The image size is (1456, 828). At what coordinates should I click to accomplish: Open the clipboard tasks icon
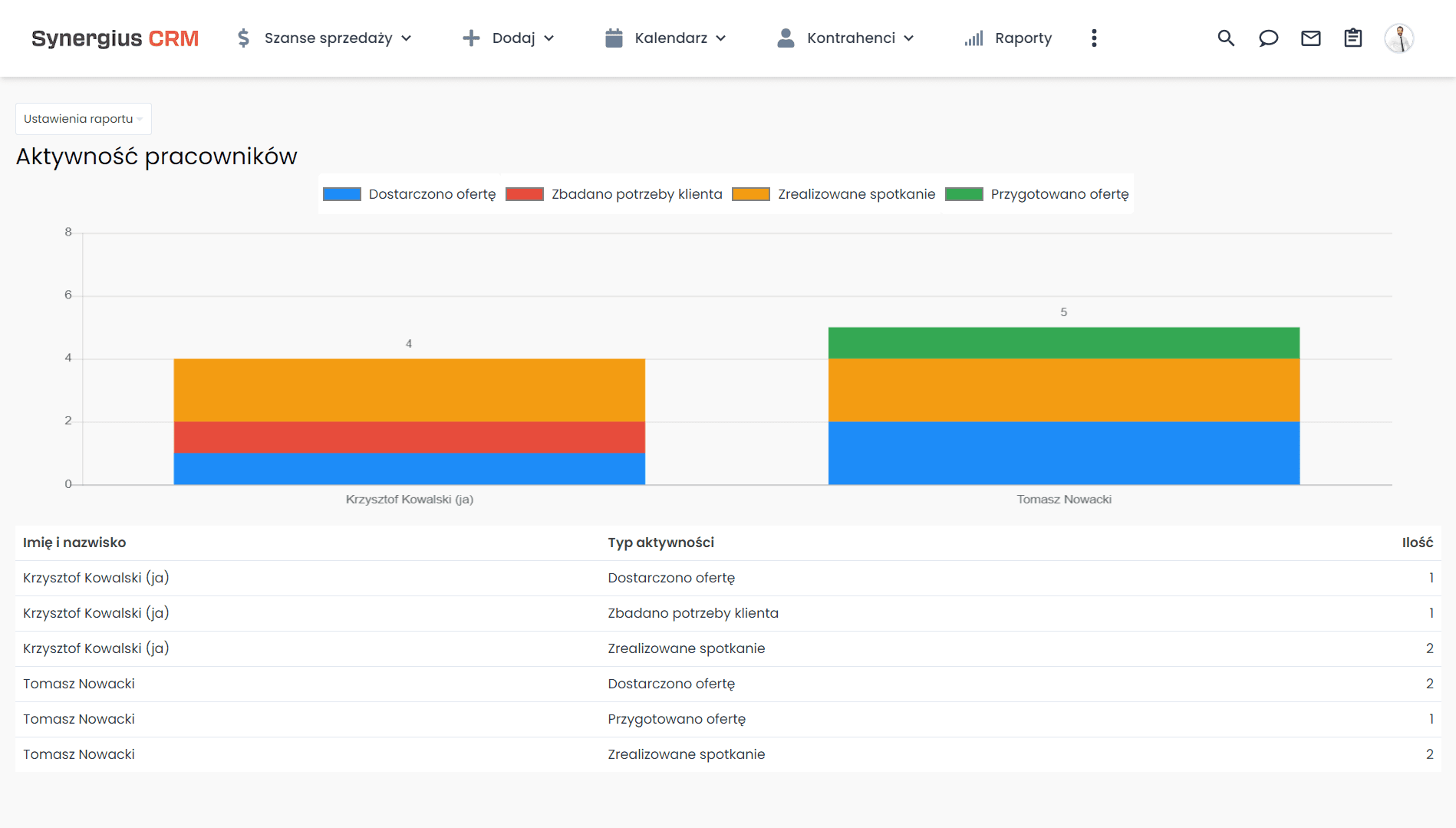point(1352,38)
